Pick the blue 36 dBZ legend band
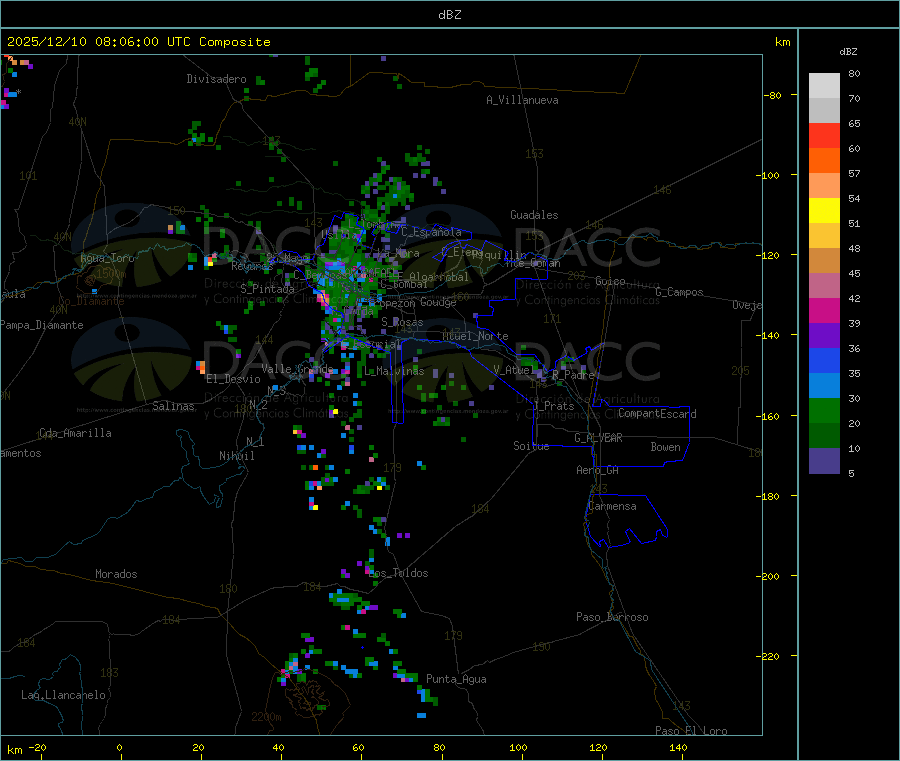 tap(824, 360)
